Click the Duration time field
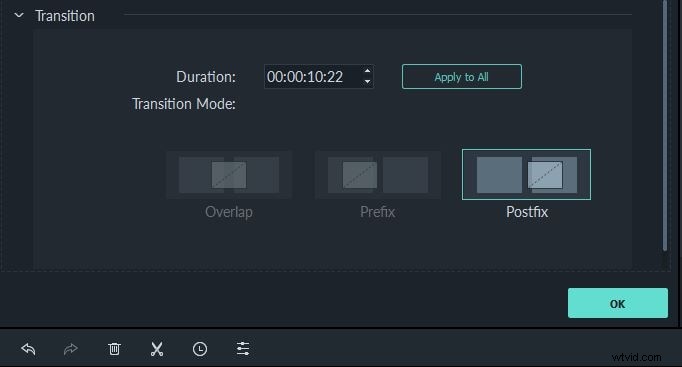682x367 pixels. coord(319,77)
